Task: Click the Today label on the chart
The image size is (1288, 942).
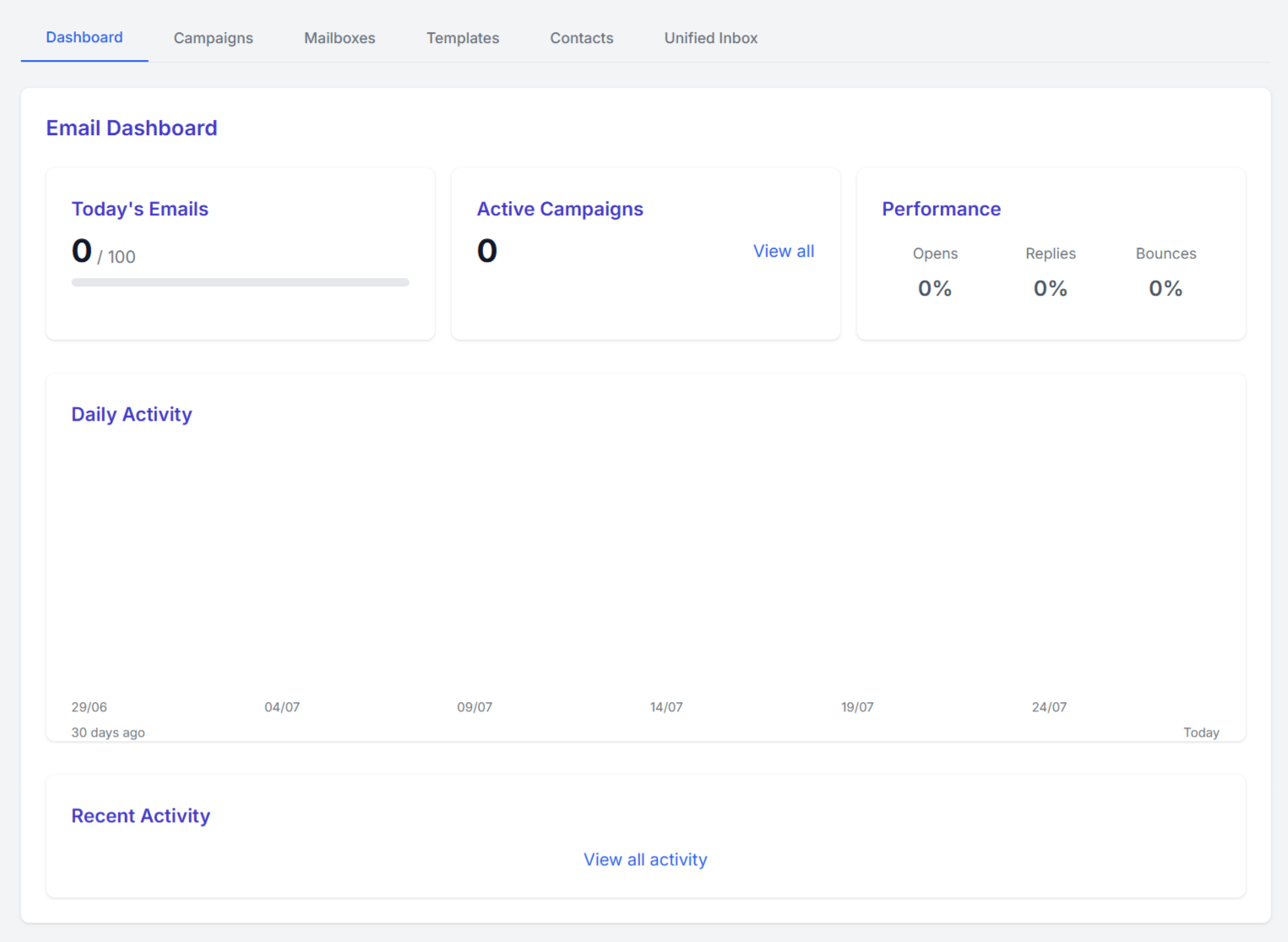Action: (x=1201, y=732)
